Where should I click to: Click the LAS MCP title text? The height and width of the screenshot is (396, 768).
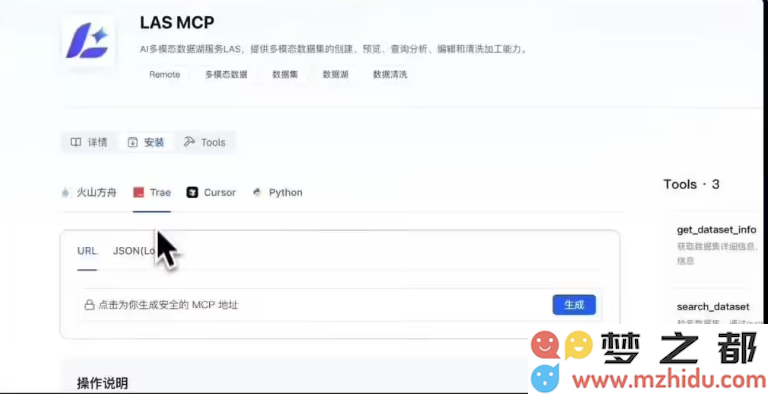177,23
